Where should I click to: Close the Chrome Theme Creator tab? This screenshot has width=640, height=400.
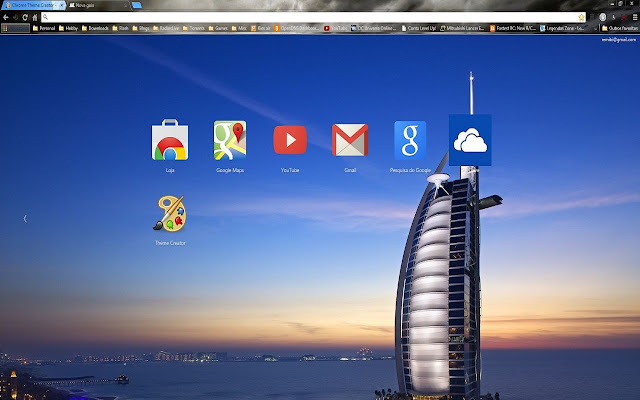point(62,5)
